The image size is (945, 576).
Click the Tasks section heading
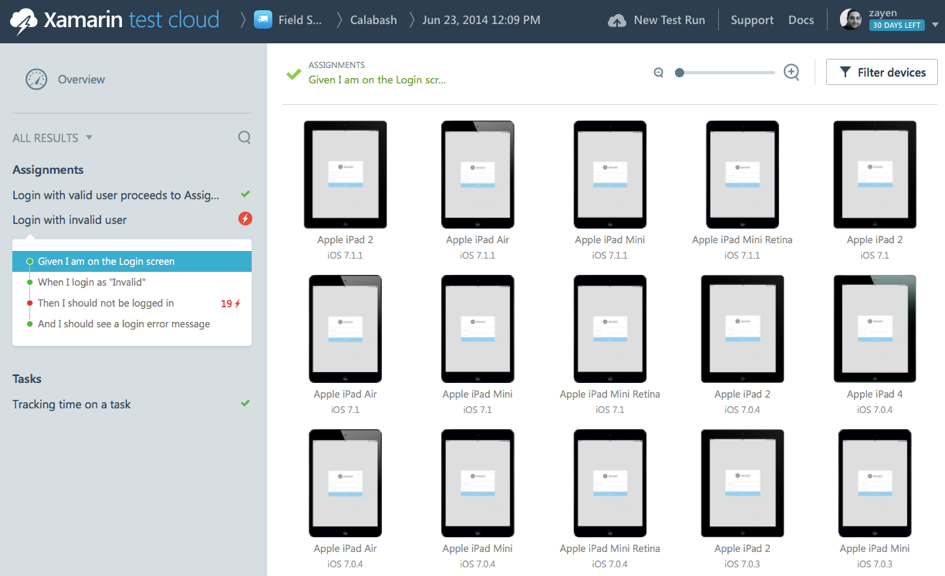(27, 379)
